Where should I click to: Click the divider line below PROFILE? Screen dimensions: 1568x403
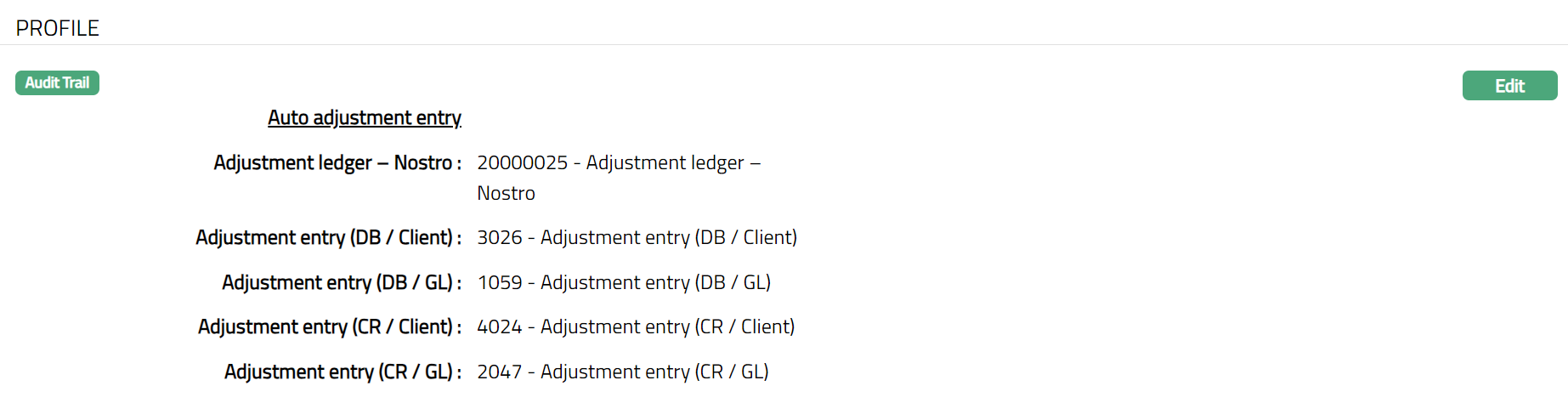784,44
